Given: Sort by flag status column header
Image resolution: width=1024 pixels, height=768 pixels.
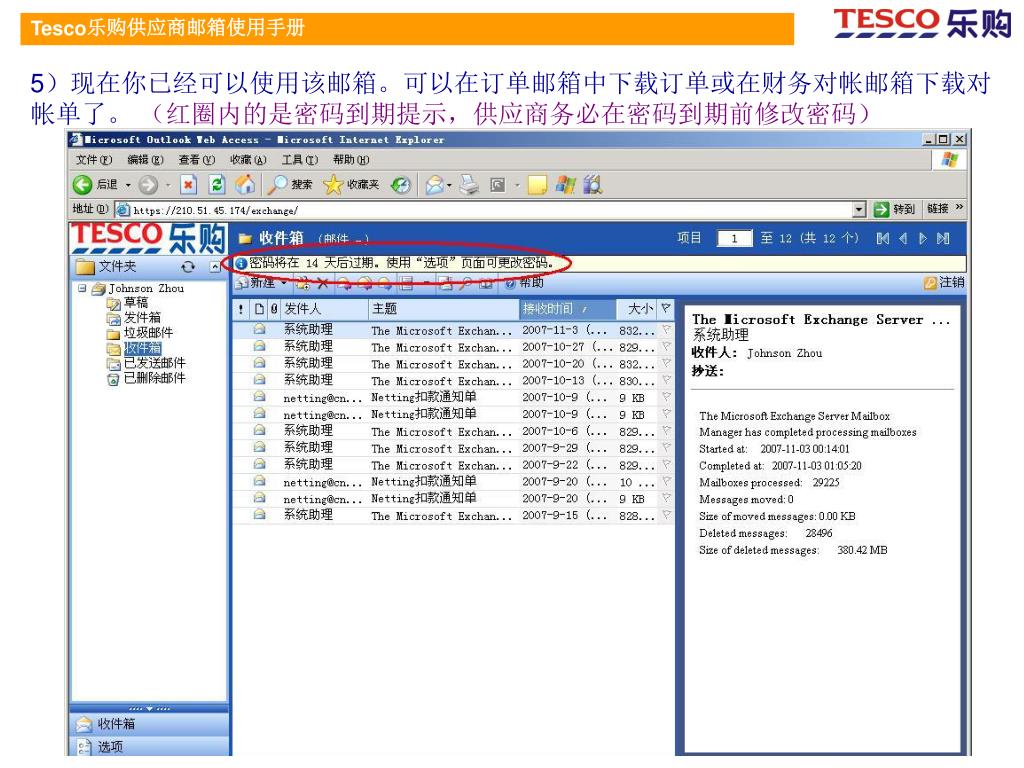Looking at the screenshot, I should point(665,308).
